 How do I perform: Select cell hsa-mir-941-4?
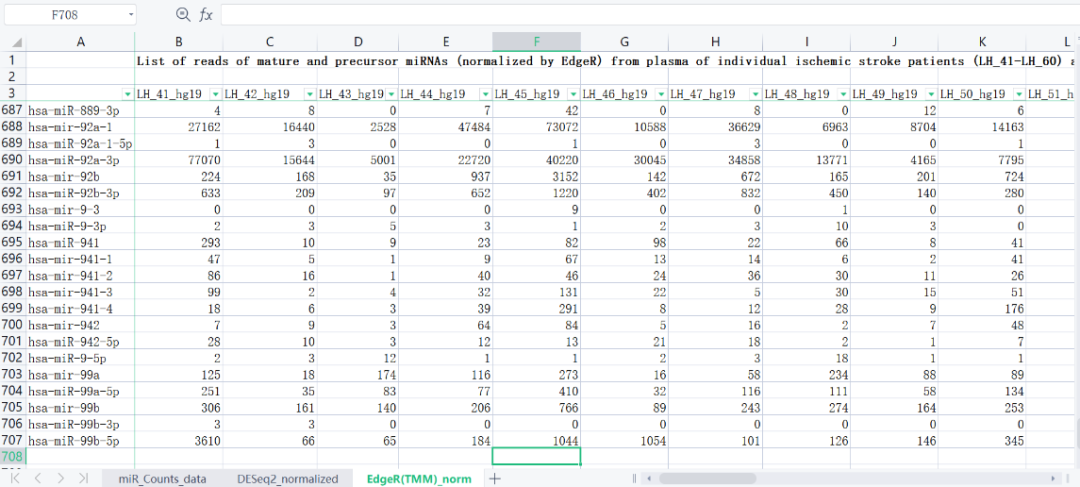[81, 308]
